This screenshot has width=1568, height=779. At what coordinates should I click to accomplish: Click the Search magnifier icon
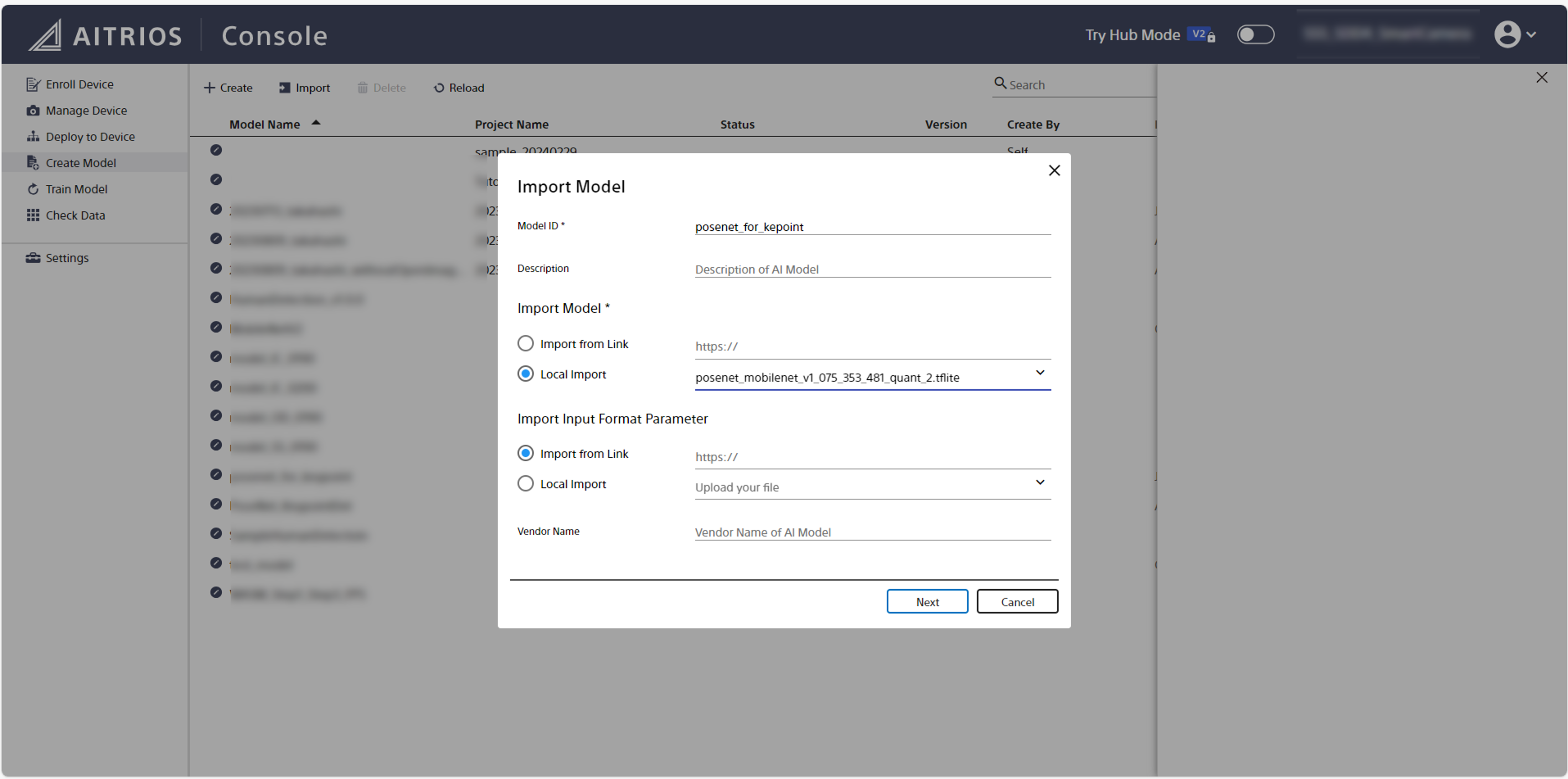click(1000, 83)
